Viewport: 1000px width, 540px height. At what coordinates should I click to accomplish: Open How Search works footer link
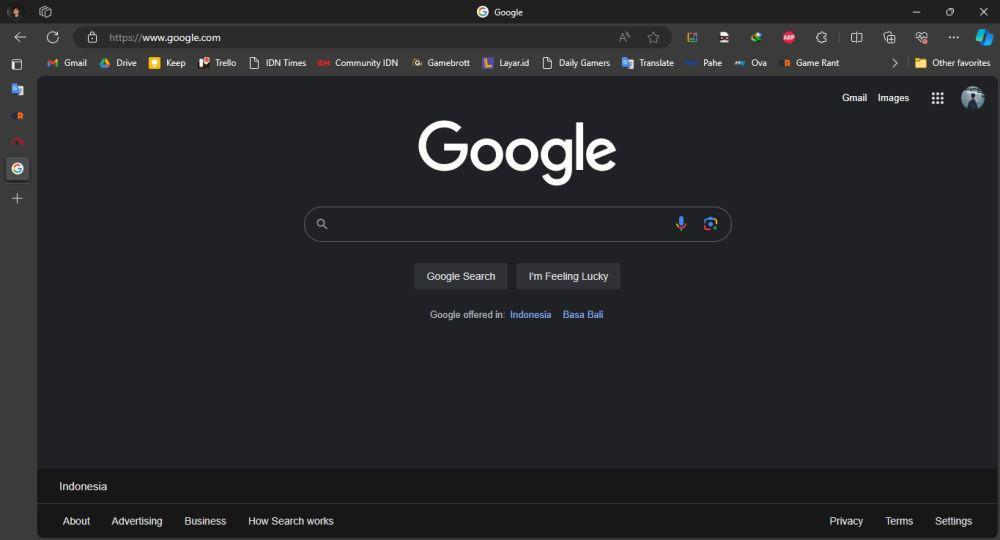click(x=291, y=521)
